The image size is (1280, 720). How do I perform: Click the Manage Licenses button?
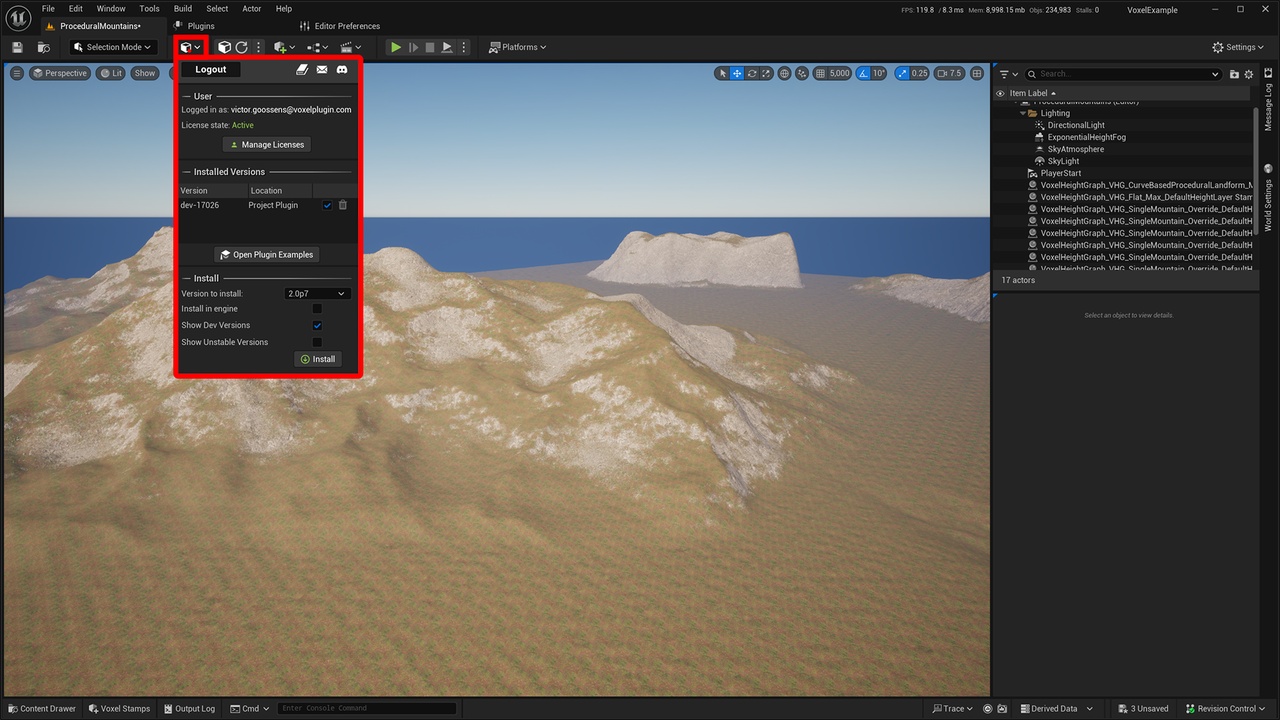(267, 145)
